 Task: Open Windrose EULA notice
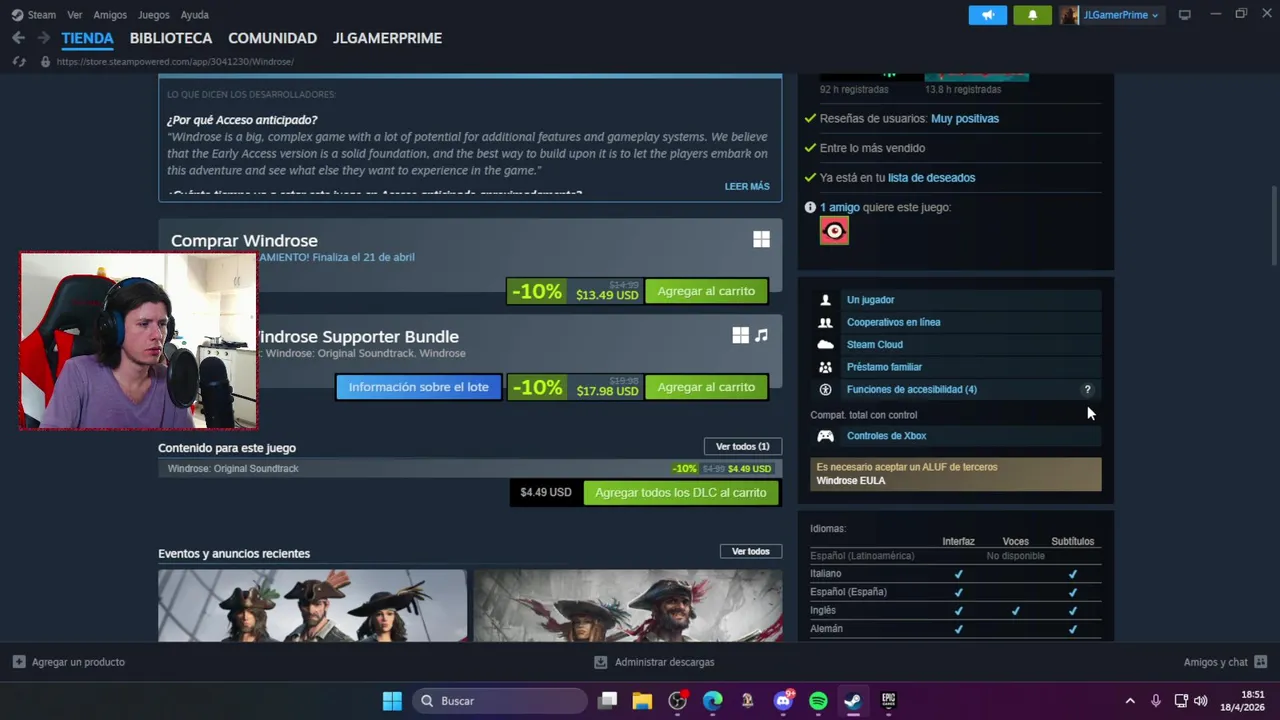[956, 474]
